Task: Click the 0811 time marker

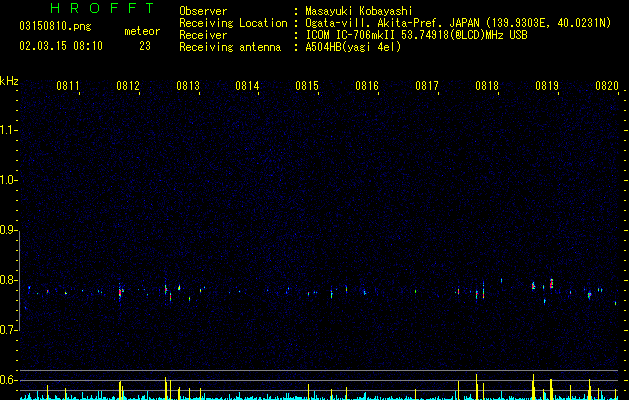Action: pyautogui.click(x=68, y=86)
